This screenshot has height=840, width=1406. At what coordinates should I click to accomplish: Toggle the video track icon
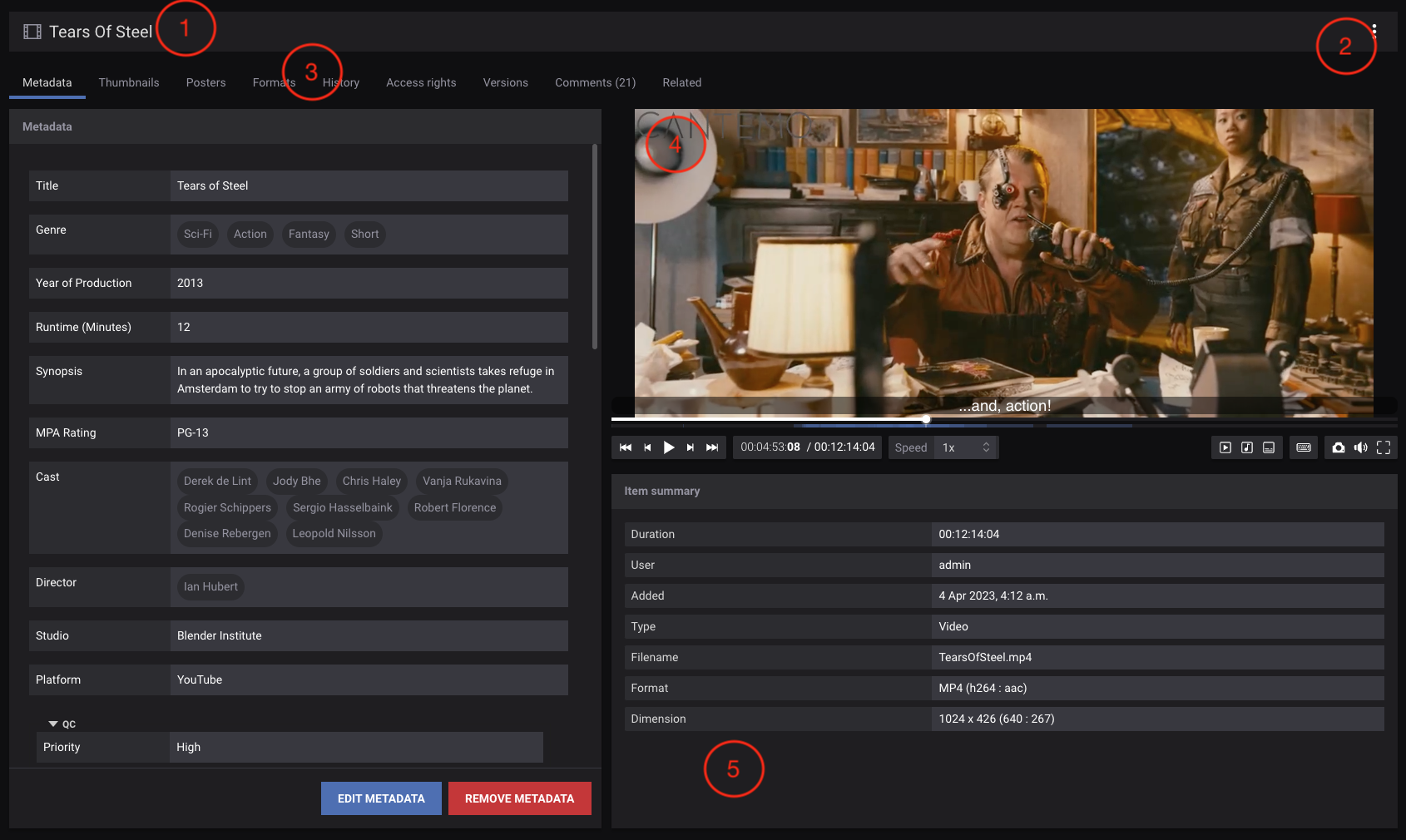(1225, 447)
